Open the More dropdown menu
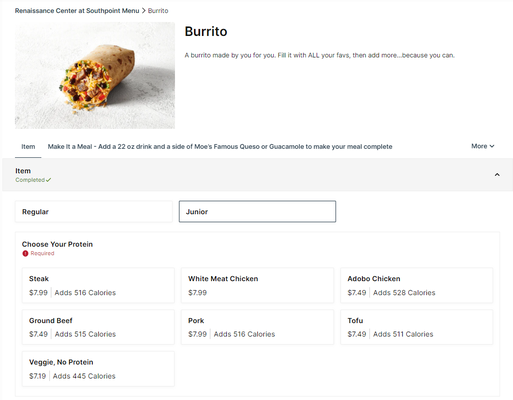This screenshot has width=513, height=400. 482,146
